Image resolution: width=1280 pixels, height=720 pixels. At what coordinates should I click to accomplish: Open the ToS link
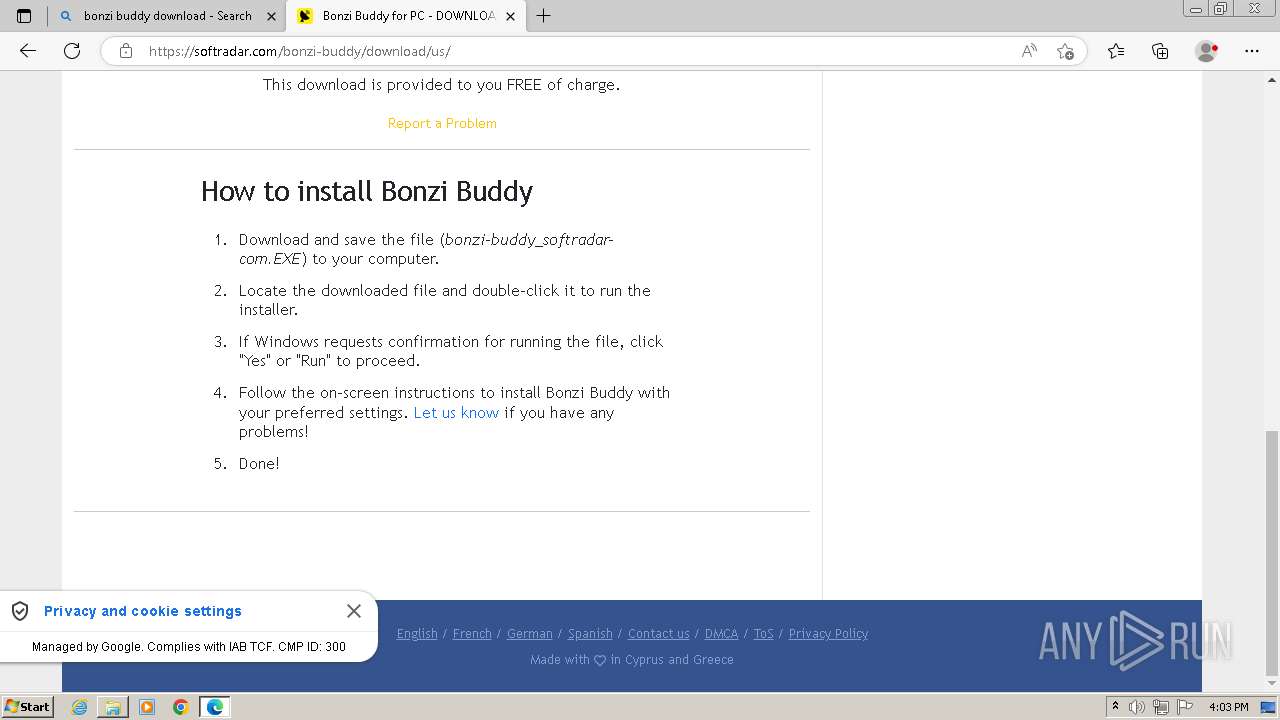click(x=764, y=633)
